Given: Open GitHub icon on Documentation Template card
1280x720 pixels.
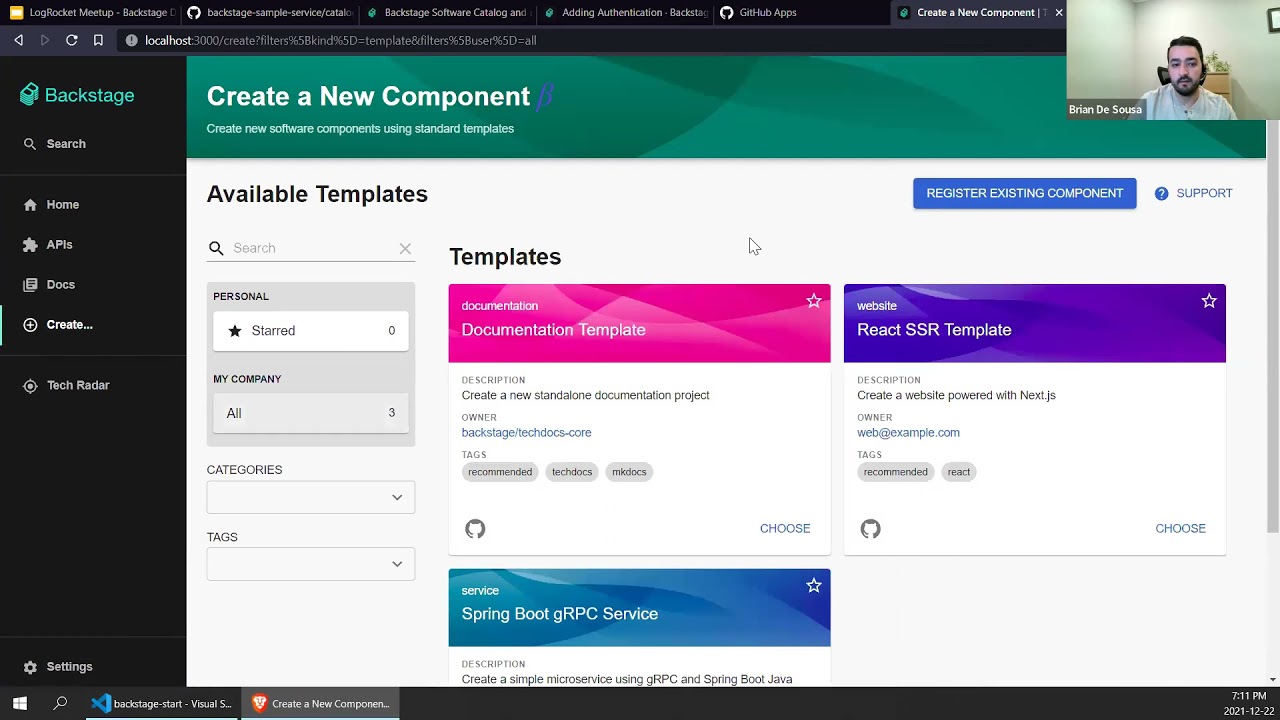Looking at the screenshot, I should tap(475, 529).
